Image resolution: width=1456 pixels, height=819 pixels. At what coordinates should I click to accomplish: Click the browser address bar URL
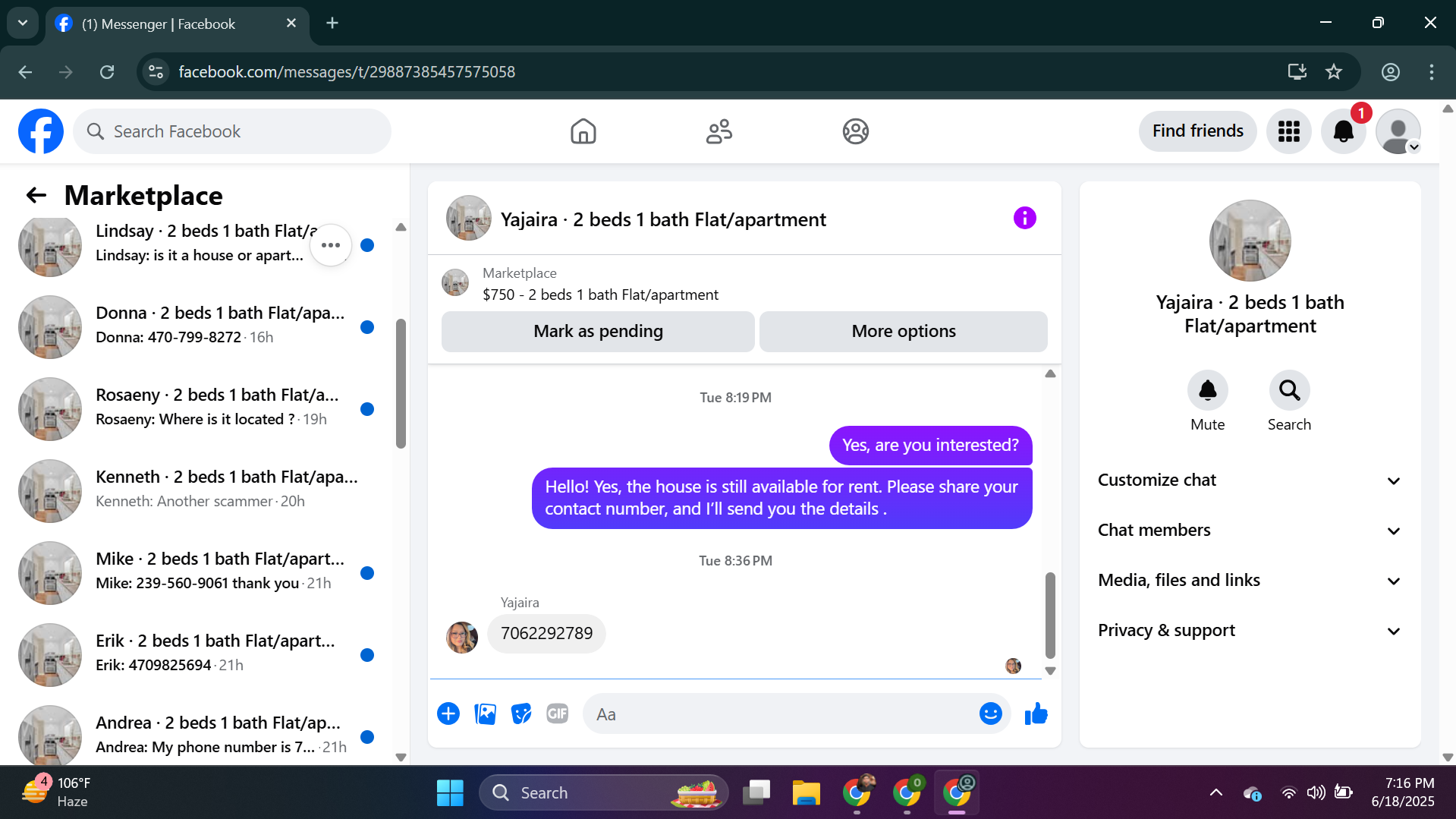(347, 72)
